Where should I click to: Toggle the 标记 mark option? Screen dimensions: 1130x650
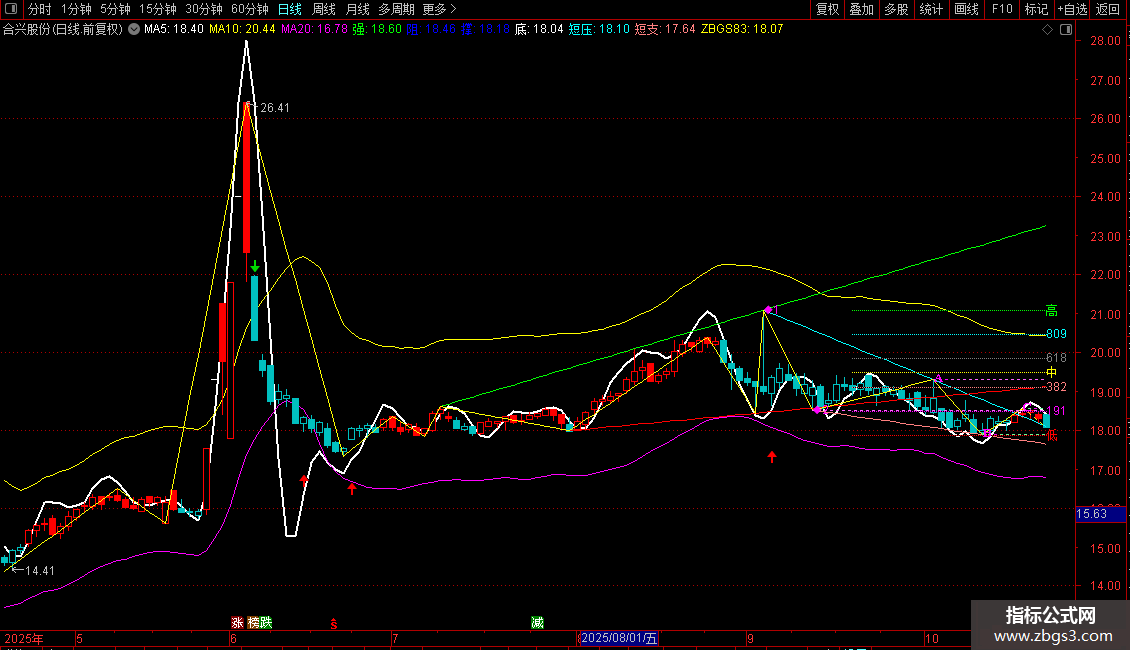1035,9
